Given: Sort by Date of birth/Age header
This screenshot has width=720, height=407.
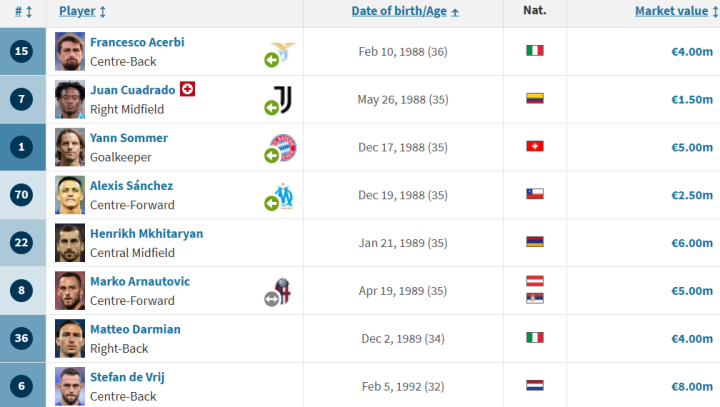Looking at the screenshot, I should (x=405, y=11).
